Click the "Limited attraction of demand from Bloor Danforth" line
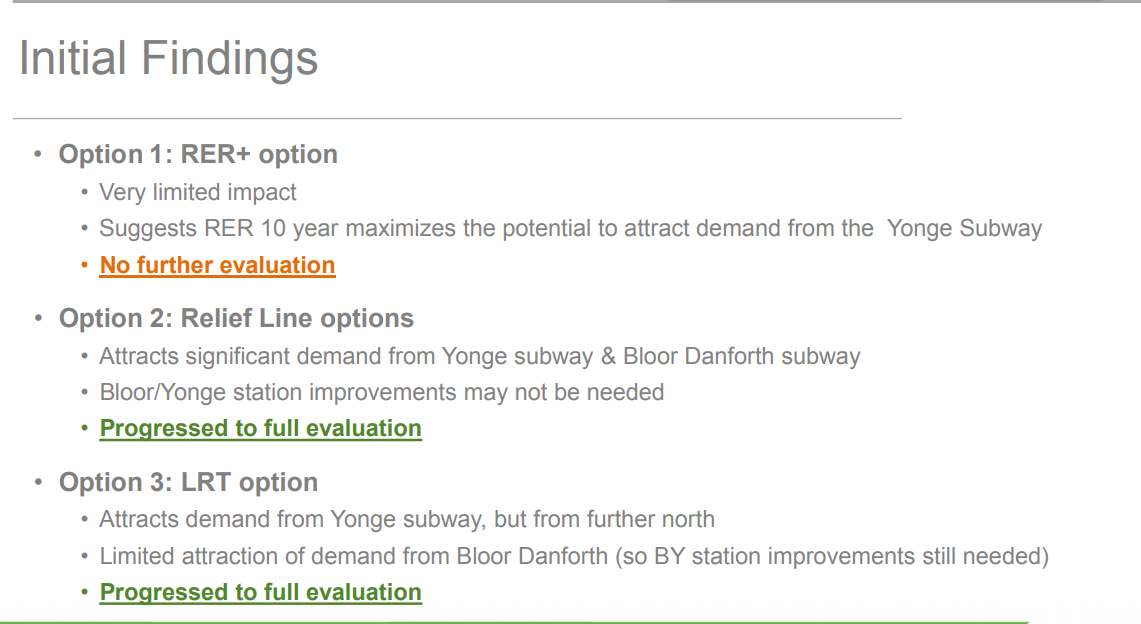Image resolution: width=1141 pixels, height=624 pixels. 573,556
